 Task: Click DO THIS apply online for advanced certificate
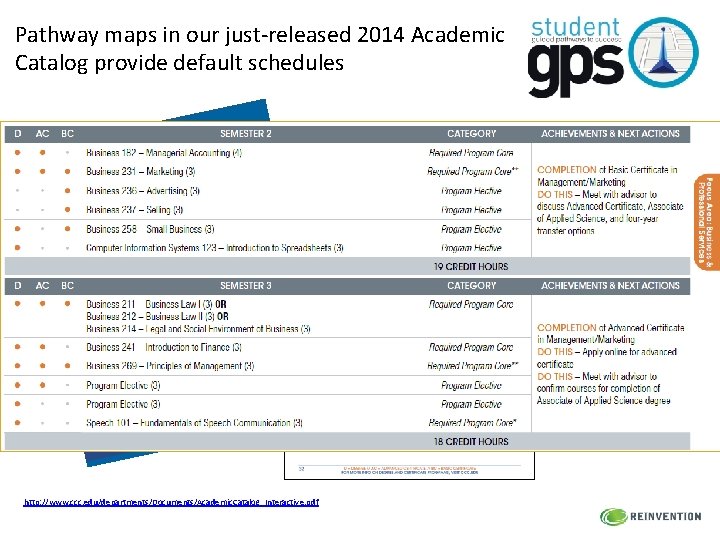[607, 358]
